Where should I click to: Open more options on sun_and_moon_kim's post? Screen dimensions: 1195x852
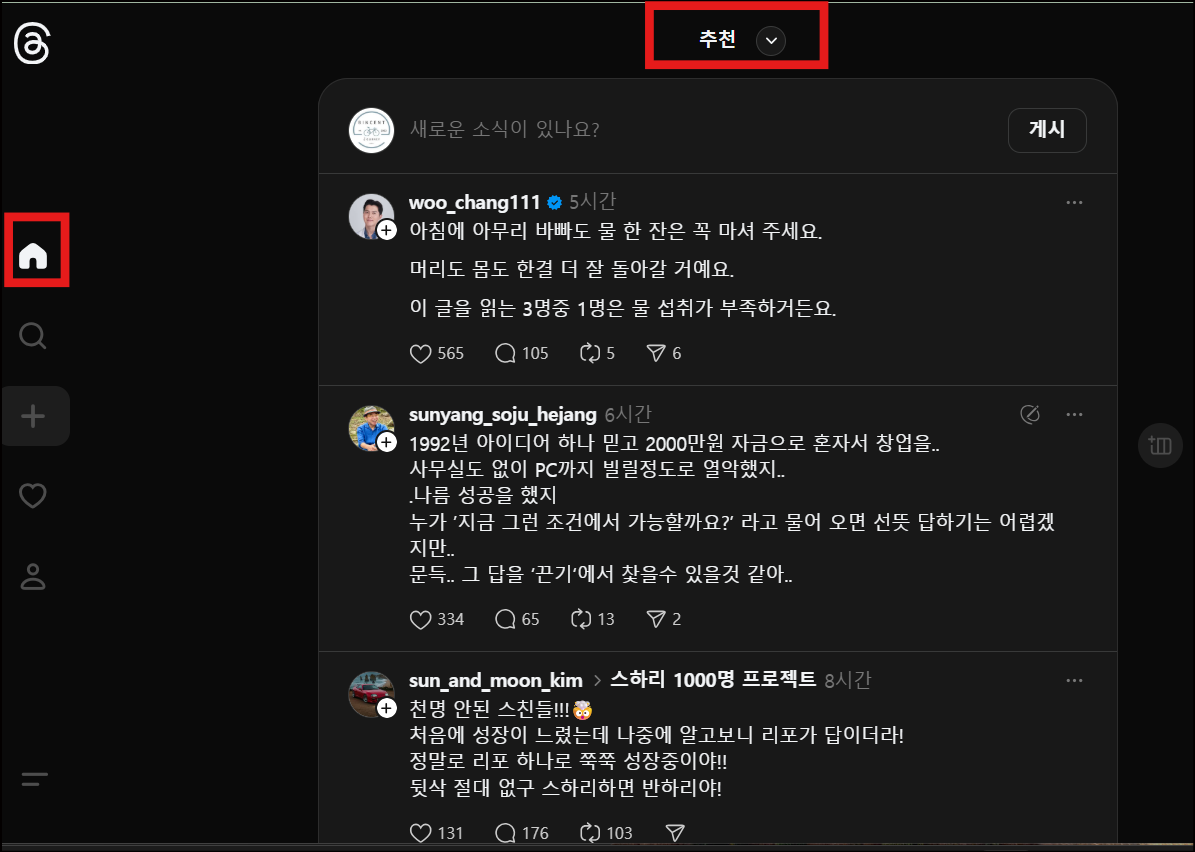pos(1074,680)
